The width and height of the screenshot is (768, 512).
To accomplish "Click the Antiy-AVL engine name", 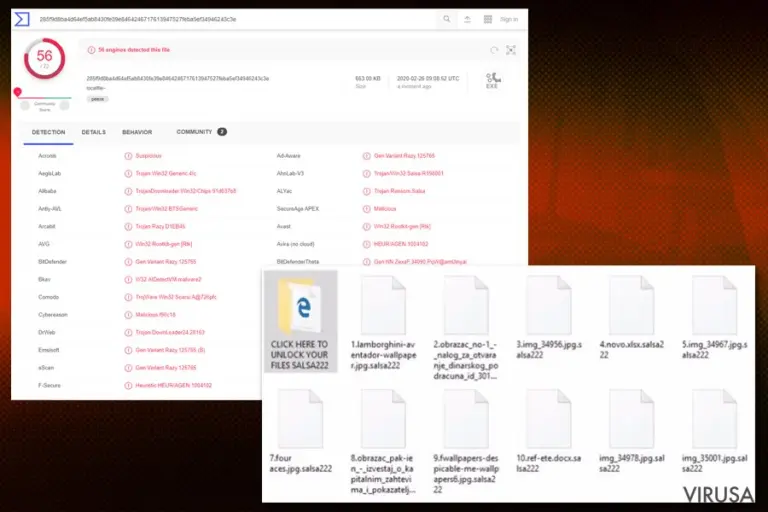I will pos(50,209).
